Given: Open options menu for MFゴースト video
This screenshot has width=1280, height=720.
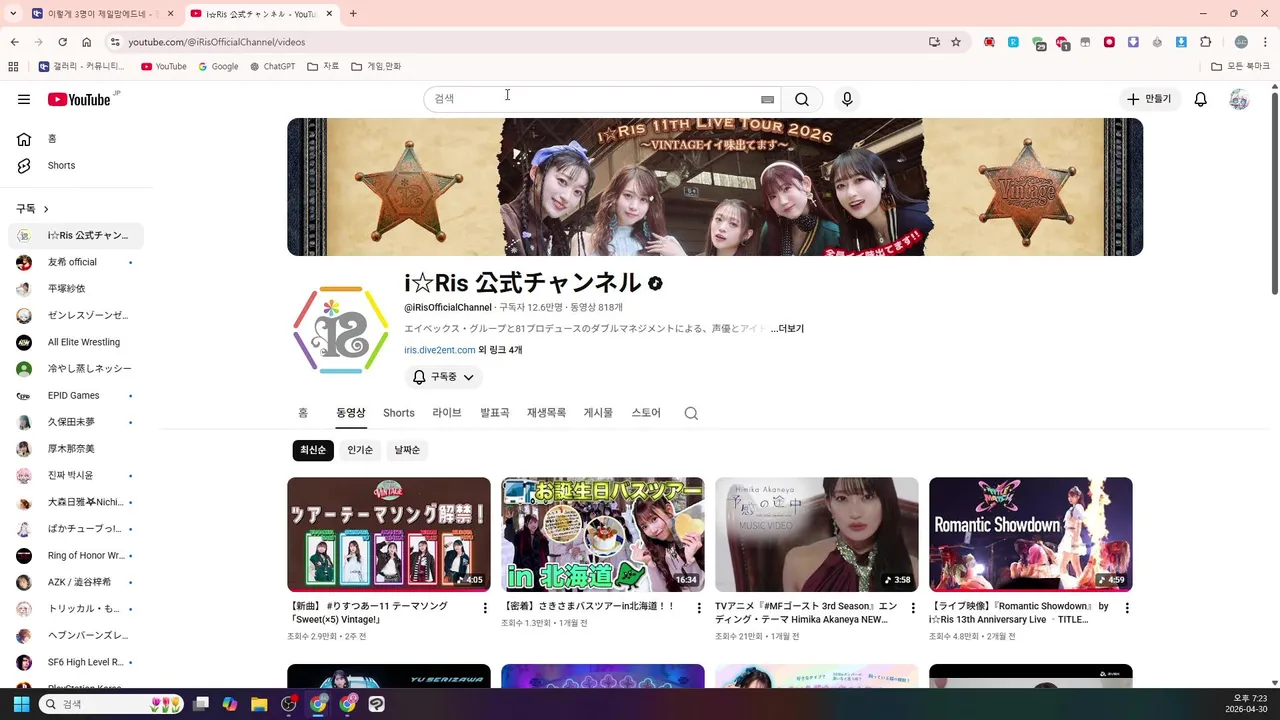Looking at the screenshot, I should tap(913, 608).
